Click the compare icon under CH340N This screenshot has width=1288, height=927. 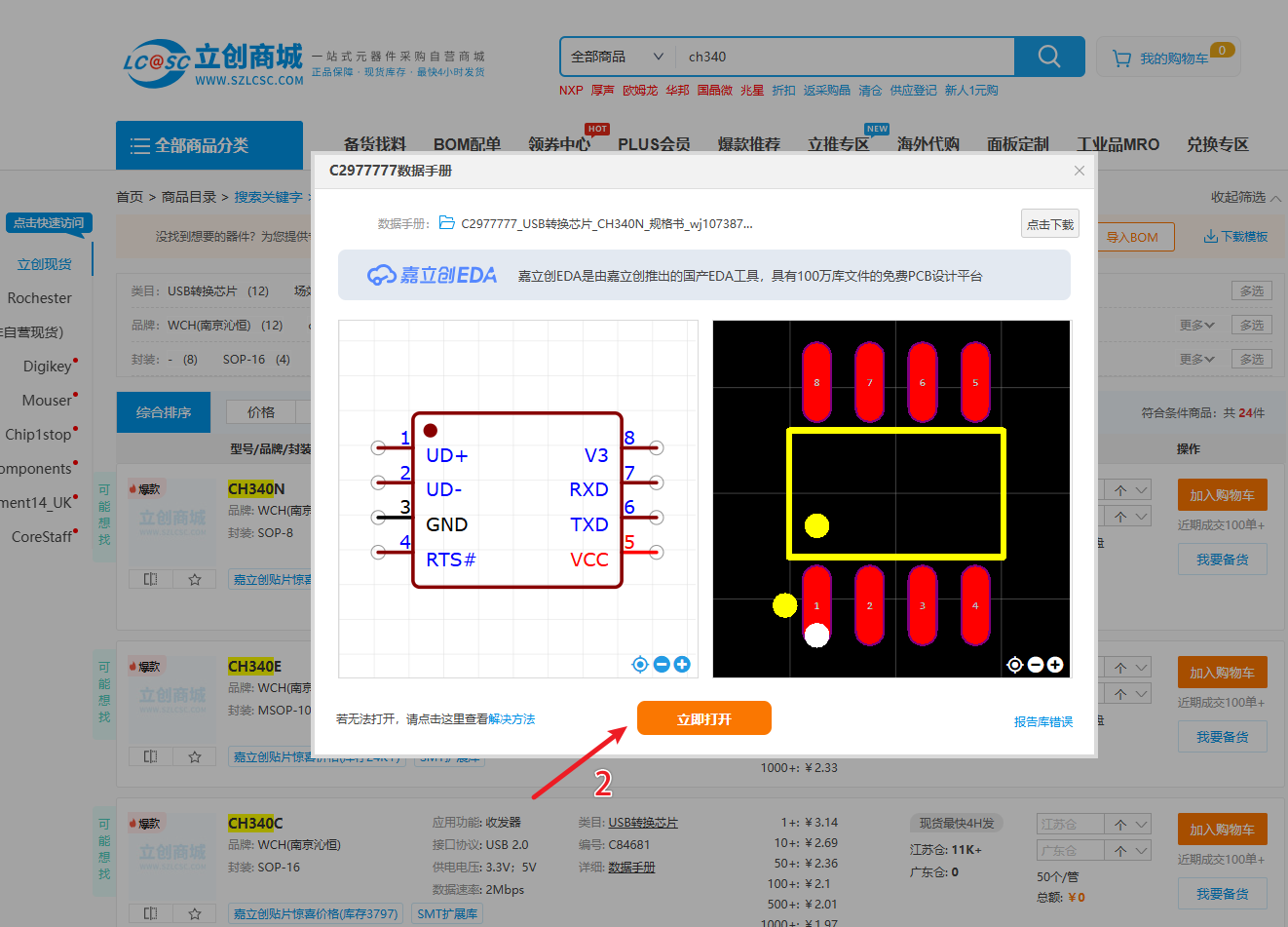[x=151, y=579]
